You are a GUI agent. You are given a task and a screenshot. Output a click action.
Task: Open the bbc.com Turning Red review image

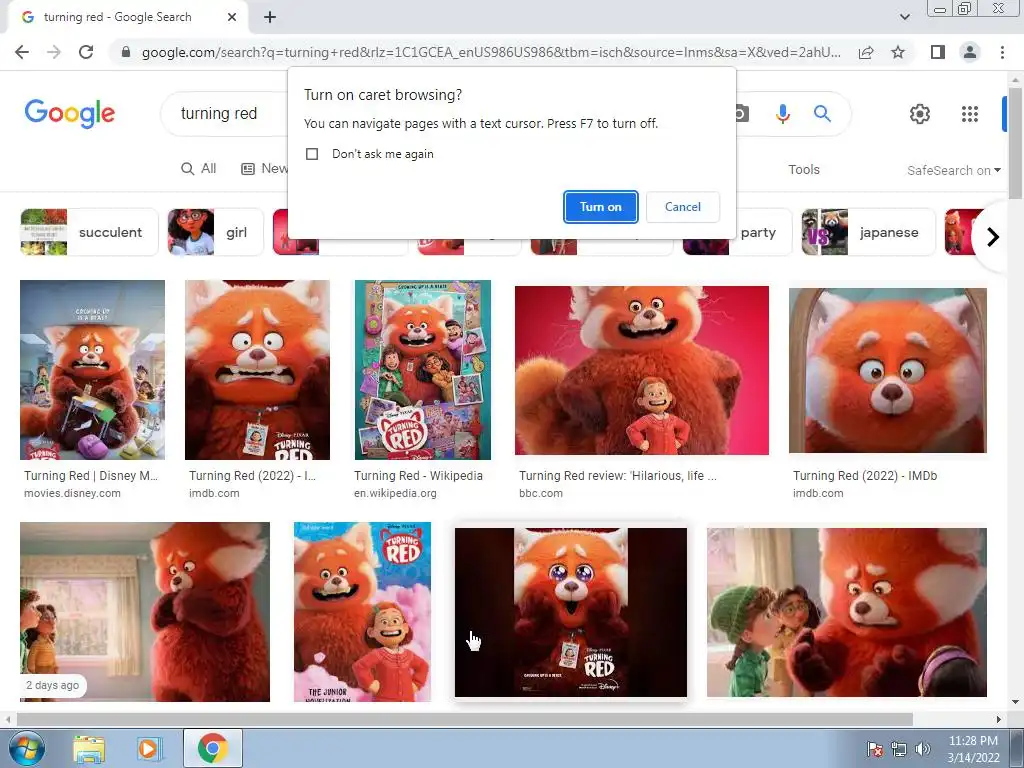click(x=641, y=370)
